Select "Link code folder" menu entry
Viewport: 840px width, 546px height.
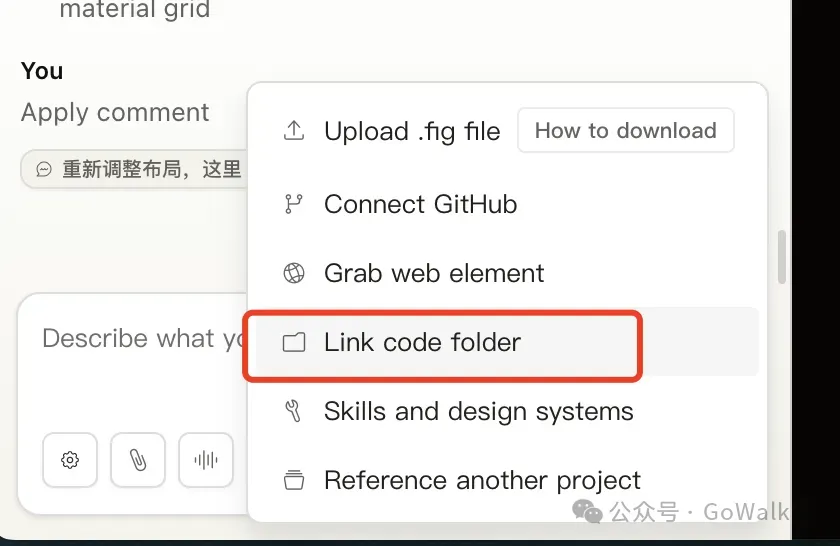point(422,343)
